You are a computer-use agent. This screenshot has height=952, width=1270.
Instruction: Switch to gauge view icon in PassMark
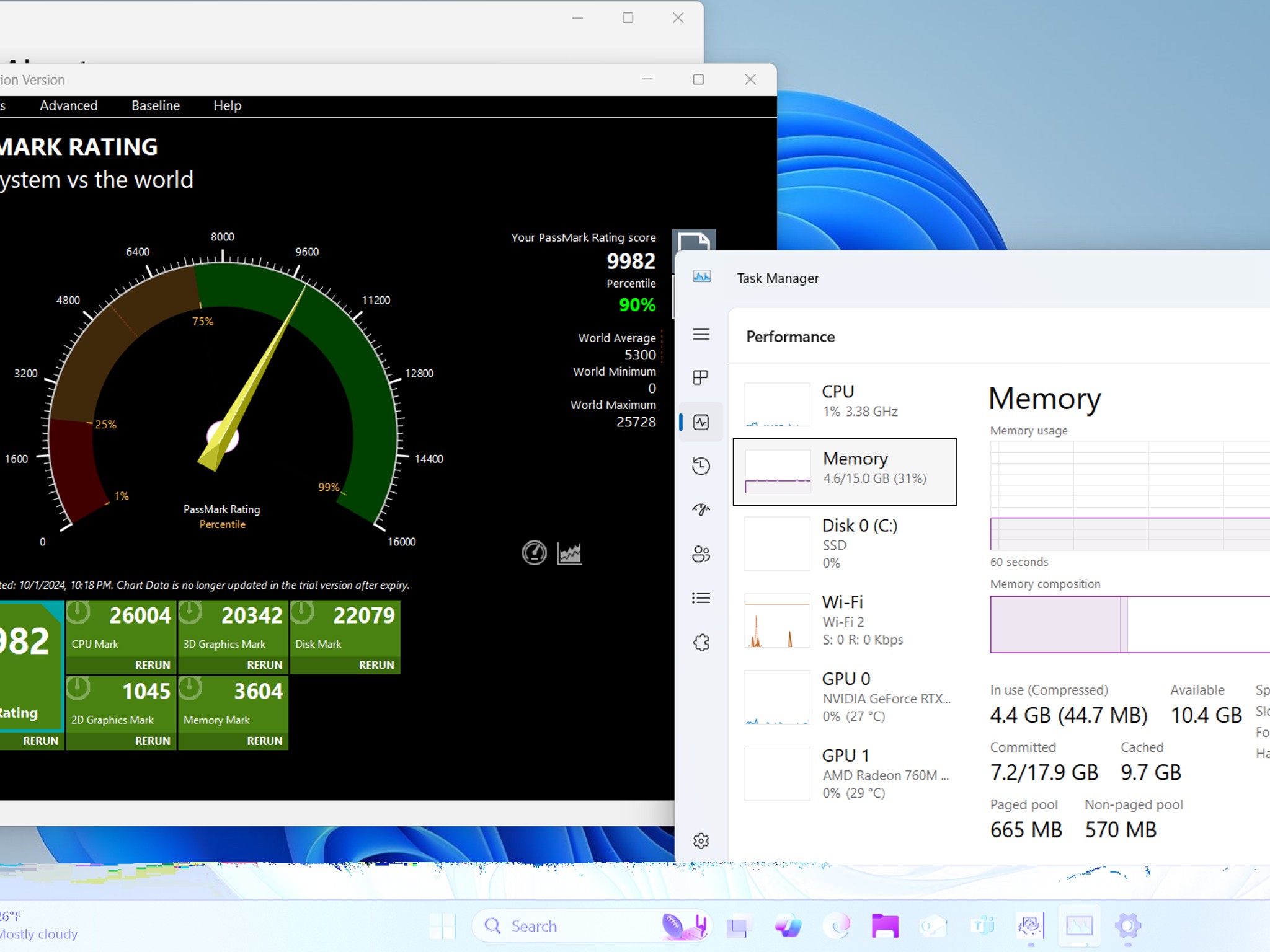coord(534,553)
